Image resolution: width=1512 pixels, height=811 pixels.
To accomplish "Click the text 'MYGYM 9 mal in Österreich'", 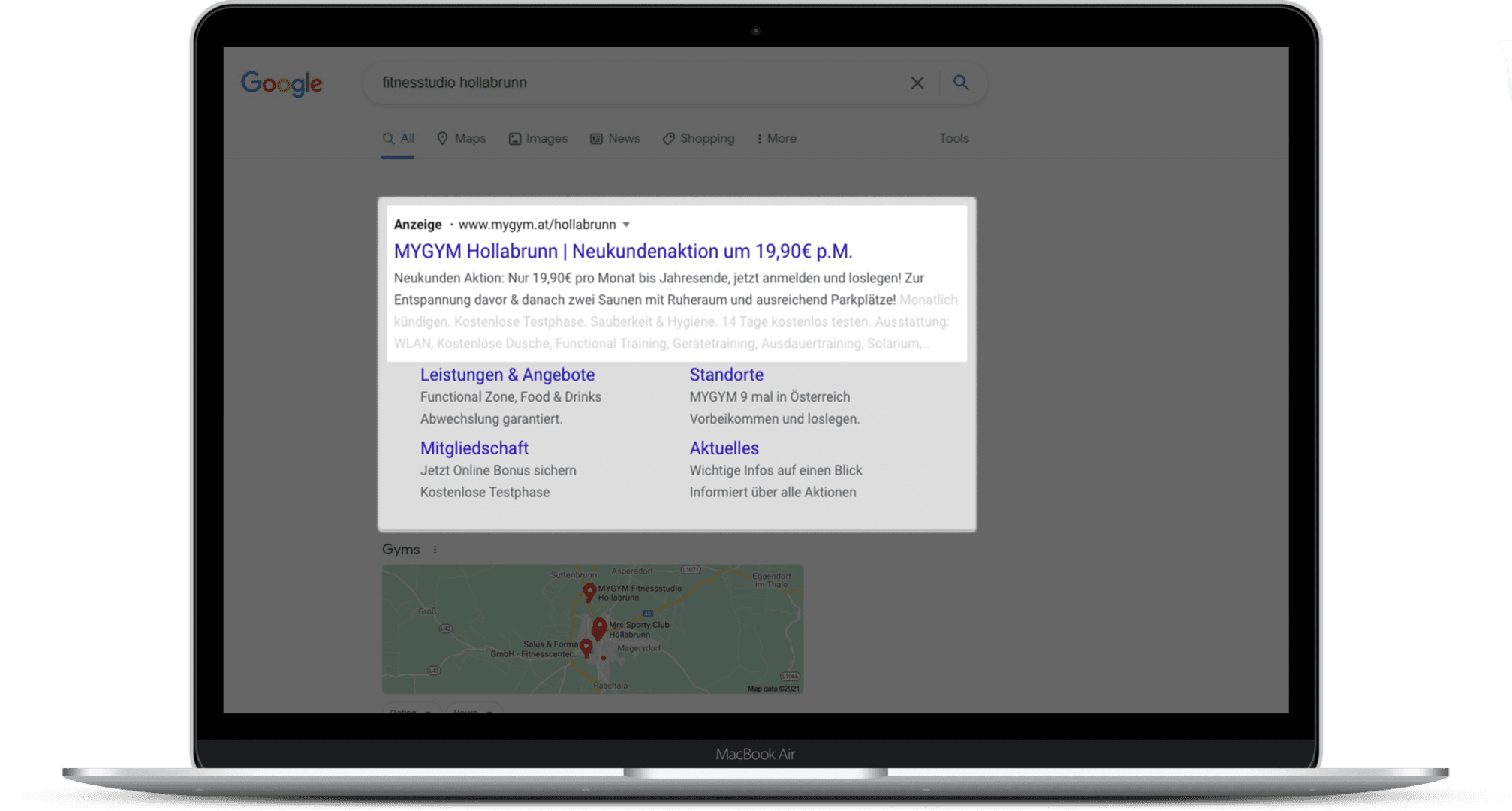I will coord(770,397).
